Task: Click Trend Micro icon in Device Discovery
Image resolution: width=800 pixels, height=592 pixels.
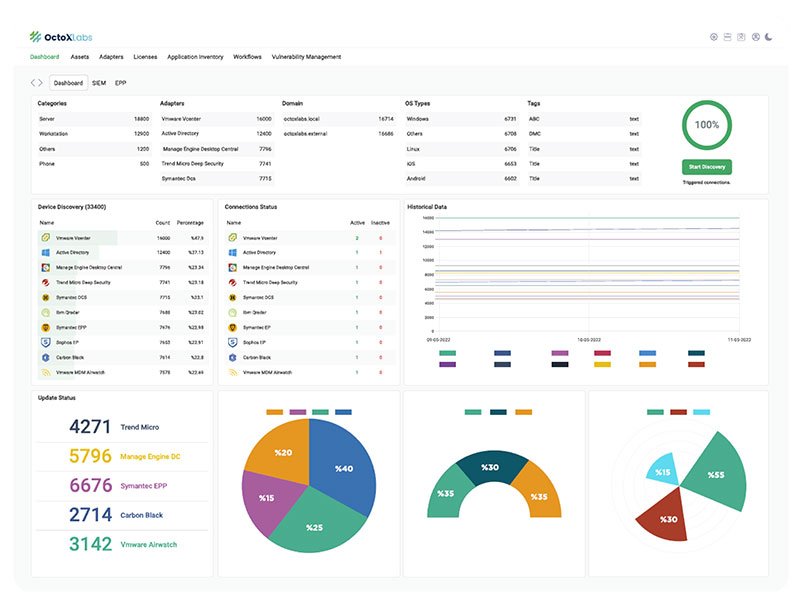Action: coord(45,282)
